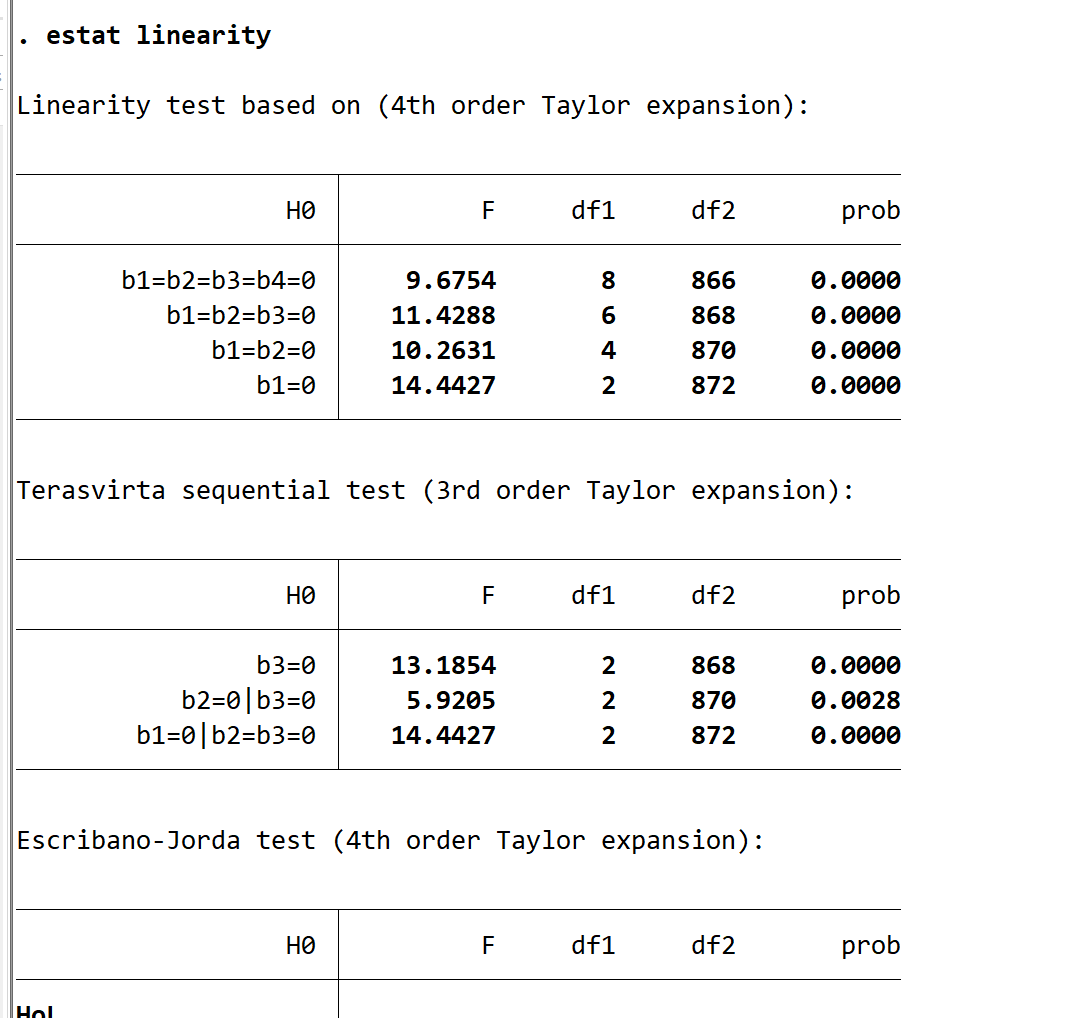The image size is (1089, 1018).
Task: Click the probability value 0.0028
Action: point(855,701)
